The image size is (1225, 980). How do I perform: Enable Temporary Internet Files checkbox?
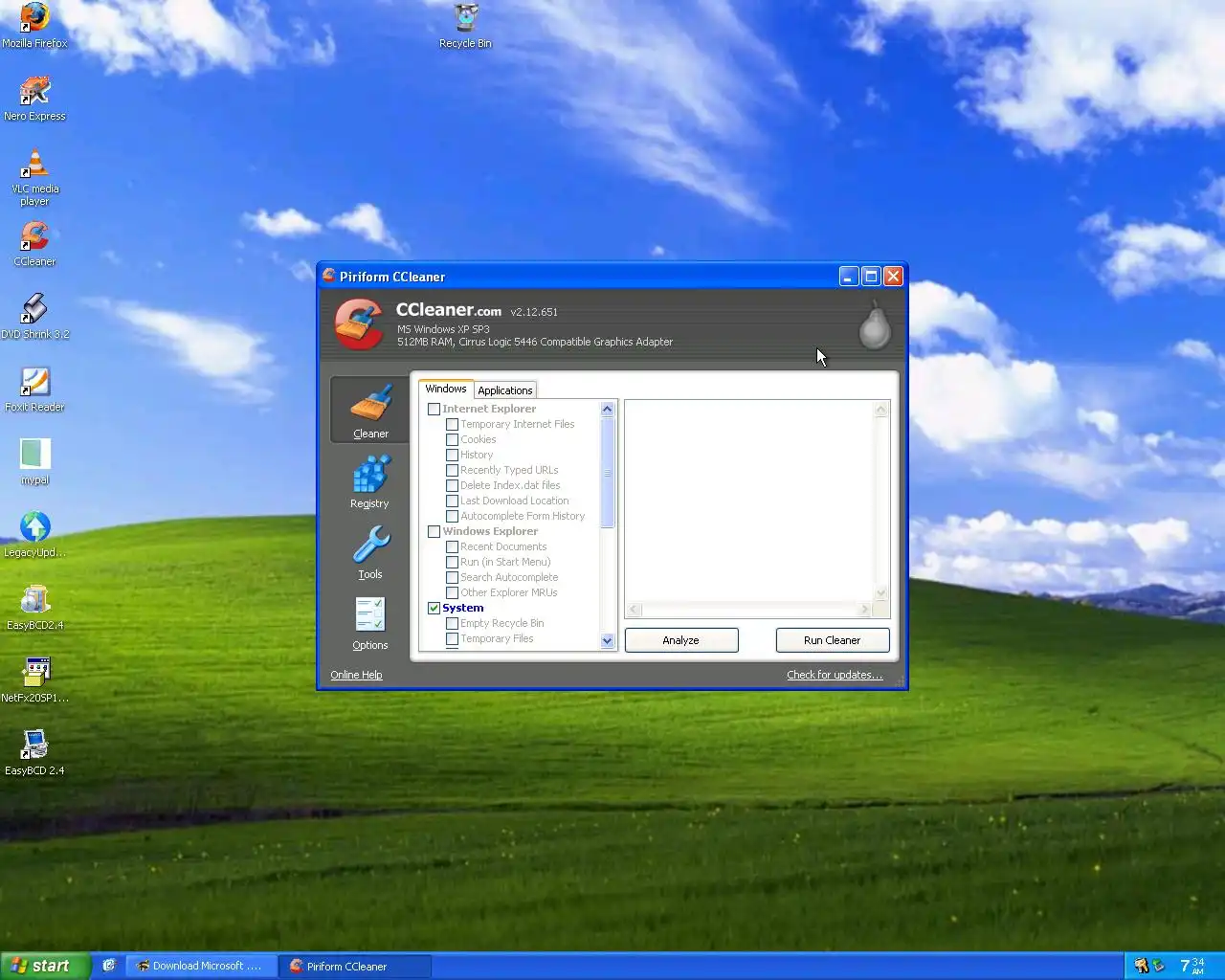point(452,424)
